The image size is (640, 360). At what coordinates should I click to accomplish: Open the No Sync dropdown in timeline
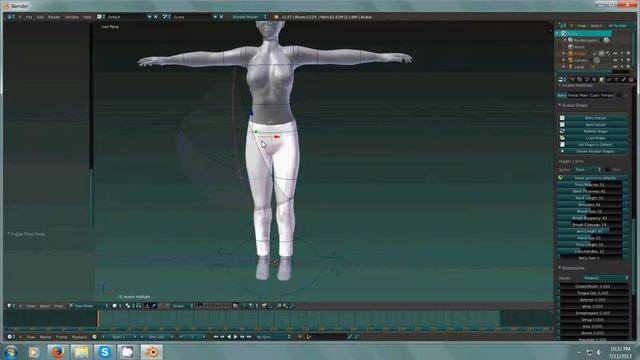[x=273, y=337]
